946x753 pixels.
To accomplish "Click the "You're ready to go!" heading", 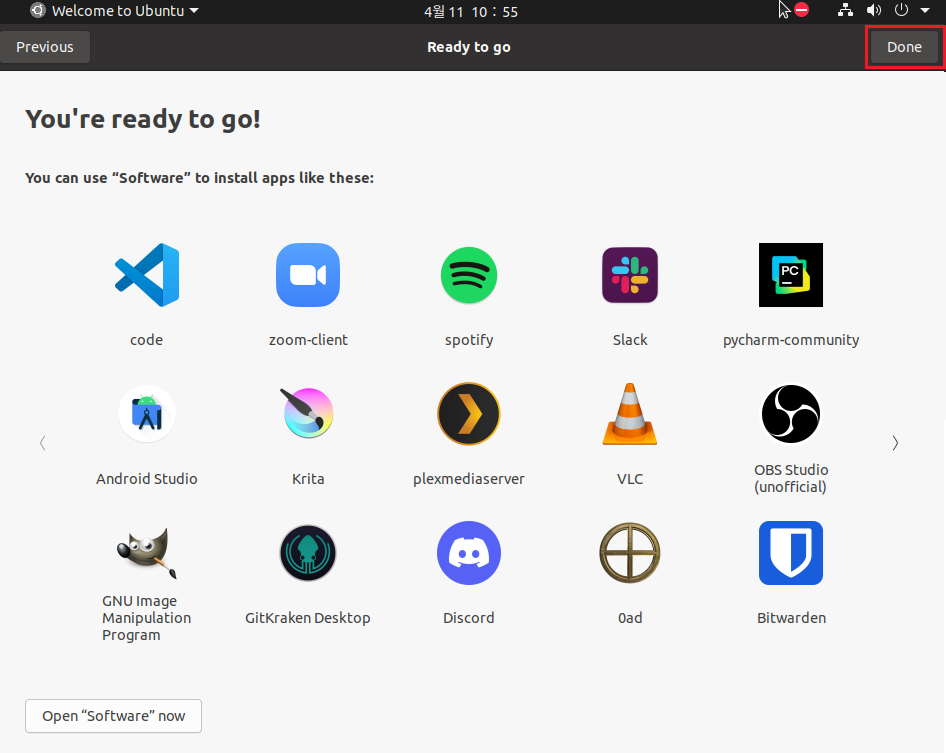I will 143,119.
